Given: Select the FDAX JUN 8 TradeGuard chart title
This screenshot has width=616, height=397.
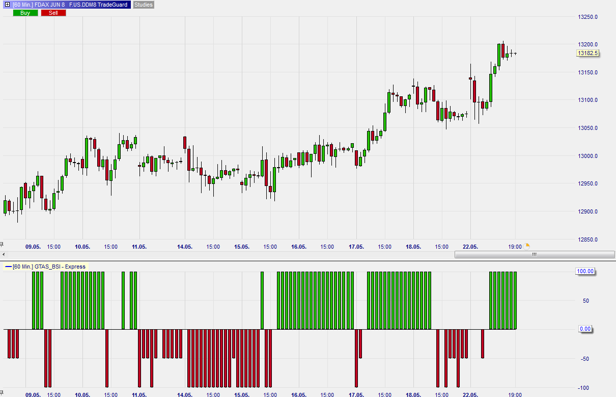Looking at the screenshot, I should [70, 5].
